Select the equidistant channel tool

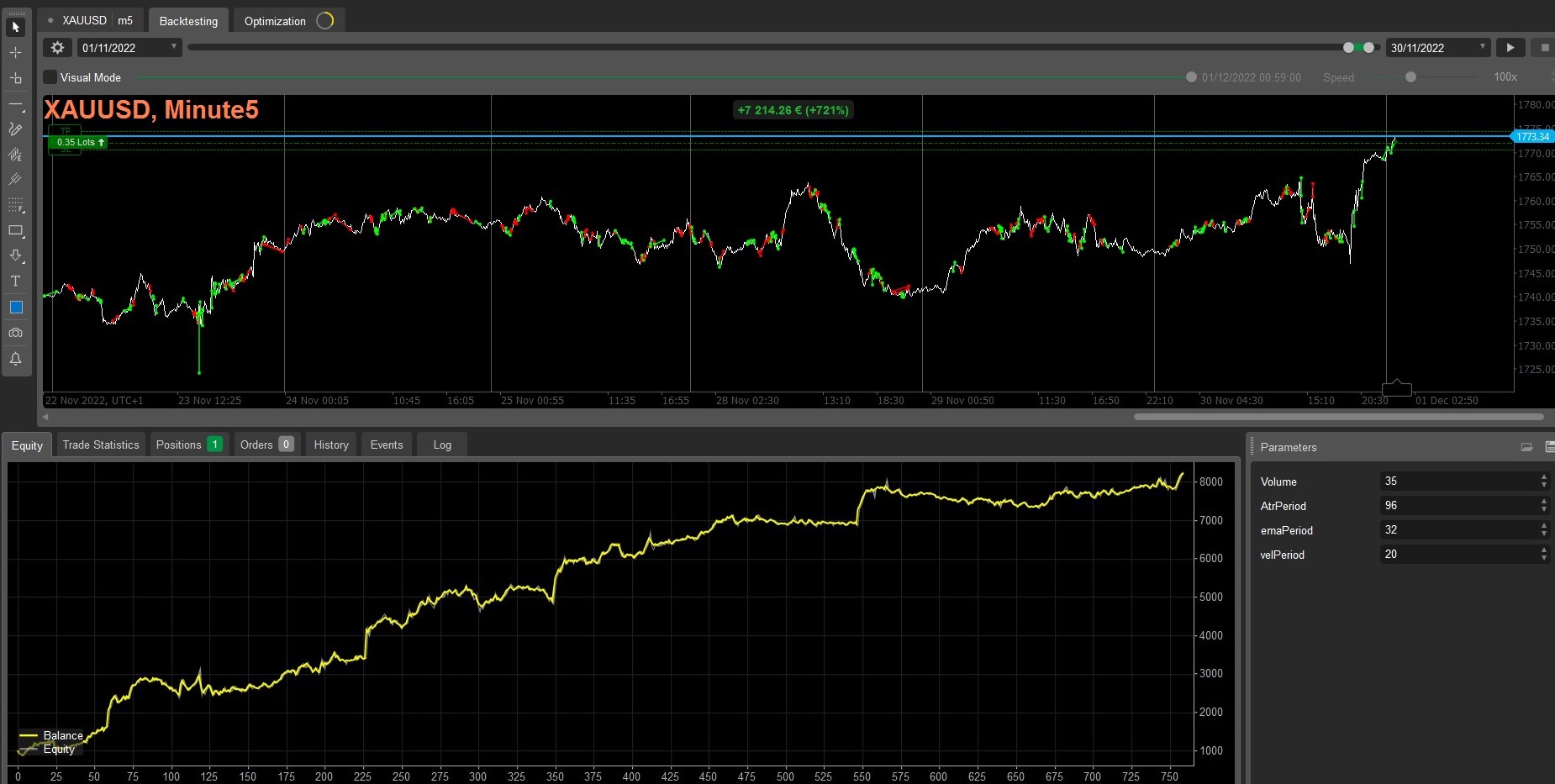[15, 155]
